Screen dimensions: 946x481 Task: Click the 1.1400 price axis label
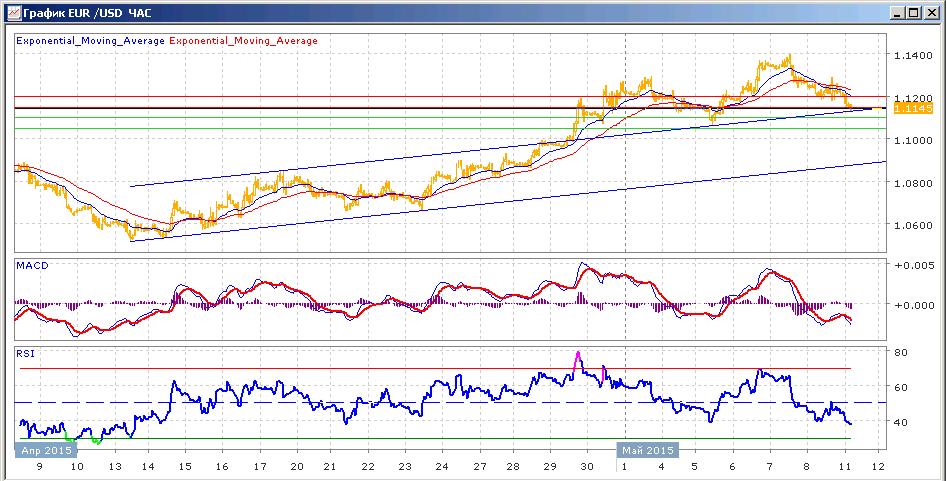pyautogui.click(x=912, y=56)
